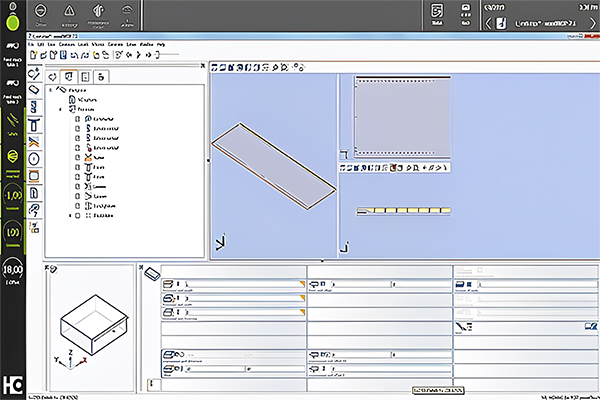Toggle checkbox of the first processing tree item
Image resolution: width=600 pixels, height=400 pixels.
[x=76, y=119]
